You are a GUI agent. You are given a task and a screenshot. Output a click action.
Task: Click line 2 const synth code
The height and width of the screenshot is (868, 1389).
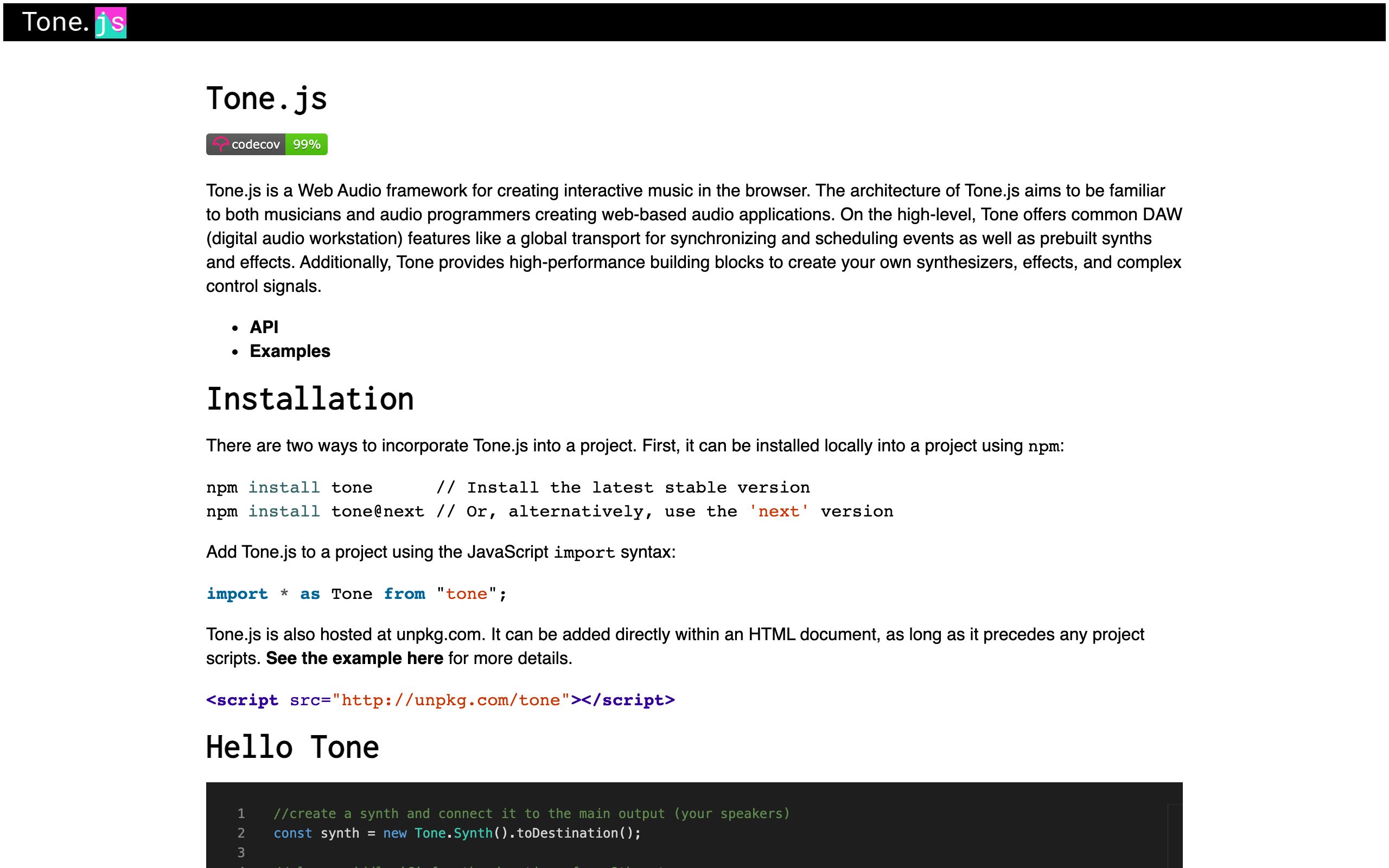coord(457,833)
